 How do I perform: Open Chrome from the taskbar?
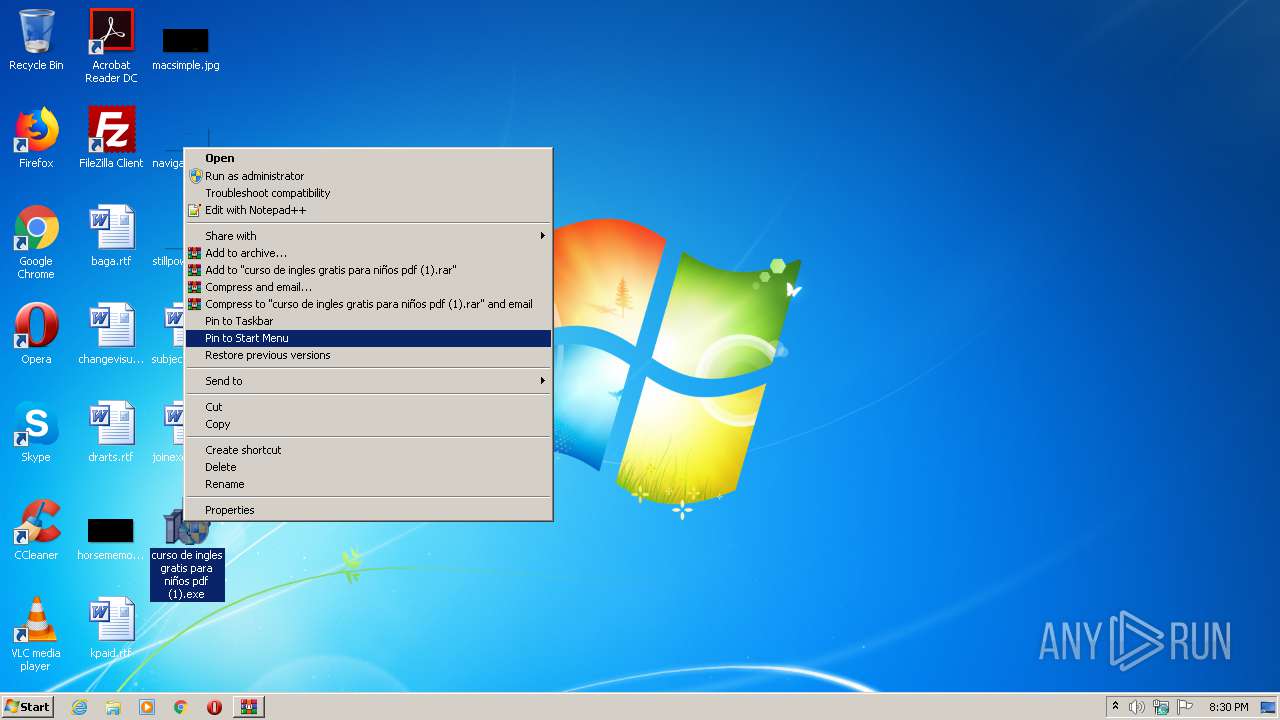[181, 707]
